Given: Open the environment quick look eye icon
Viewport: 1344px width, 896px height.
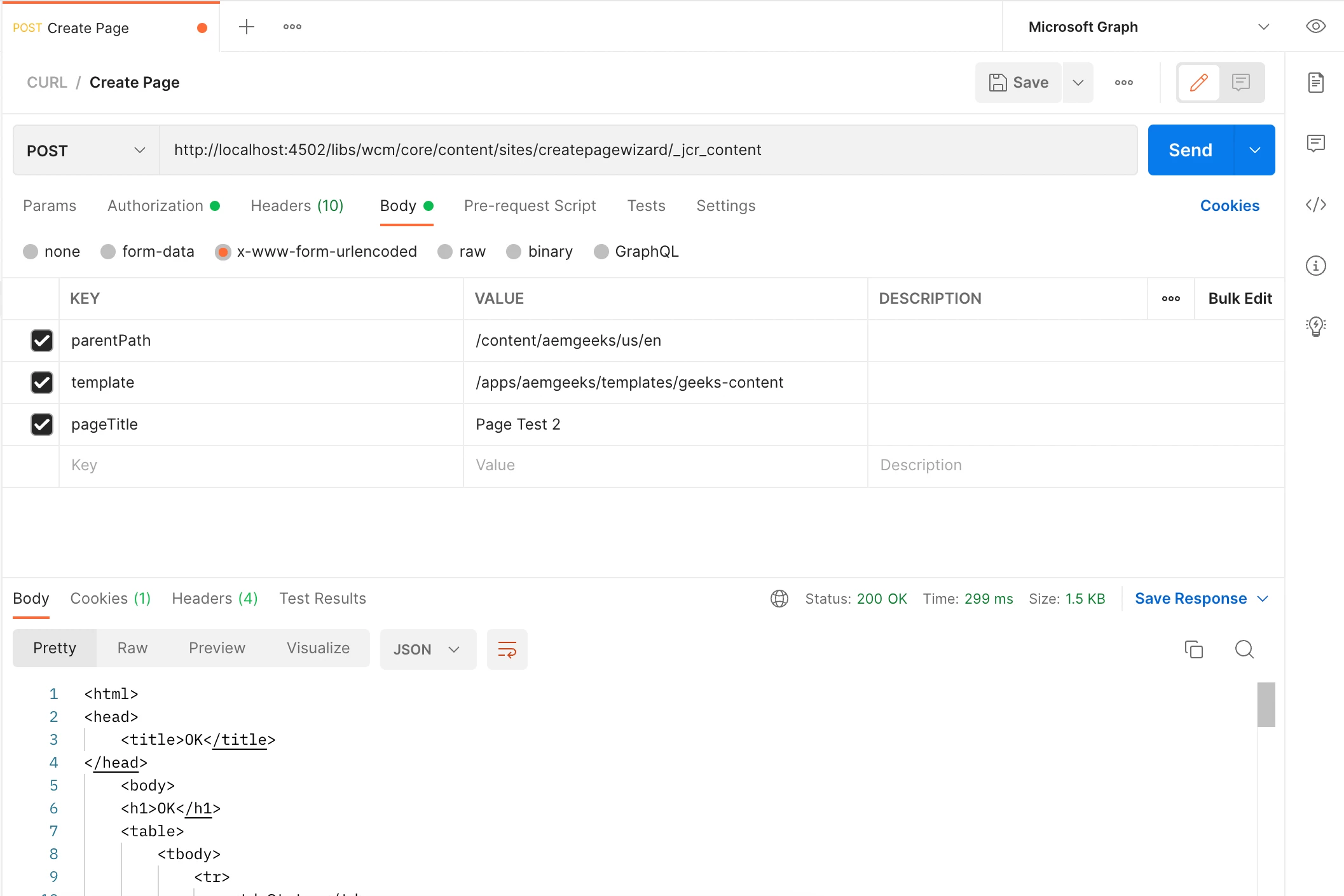Looking at the screenshot, I should coord(1315,27).
